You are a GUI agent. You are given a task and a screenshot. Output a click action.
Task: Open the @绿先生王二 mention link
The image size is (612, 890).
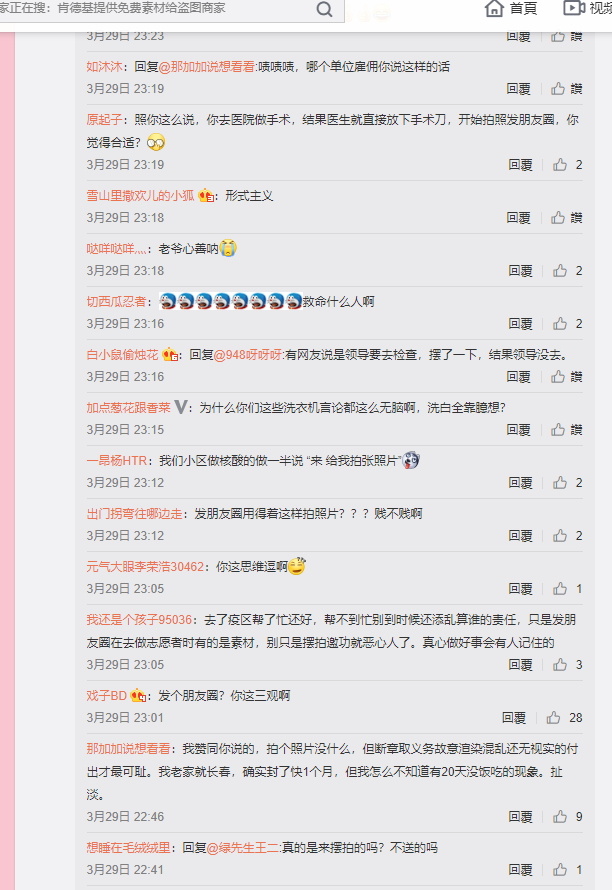click(x=242, y=847)
